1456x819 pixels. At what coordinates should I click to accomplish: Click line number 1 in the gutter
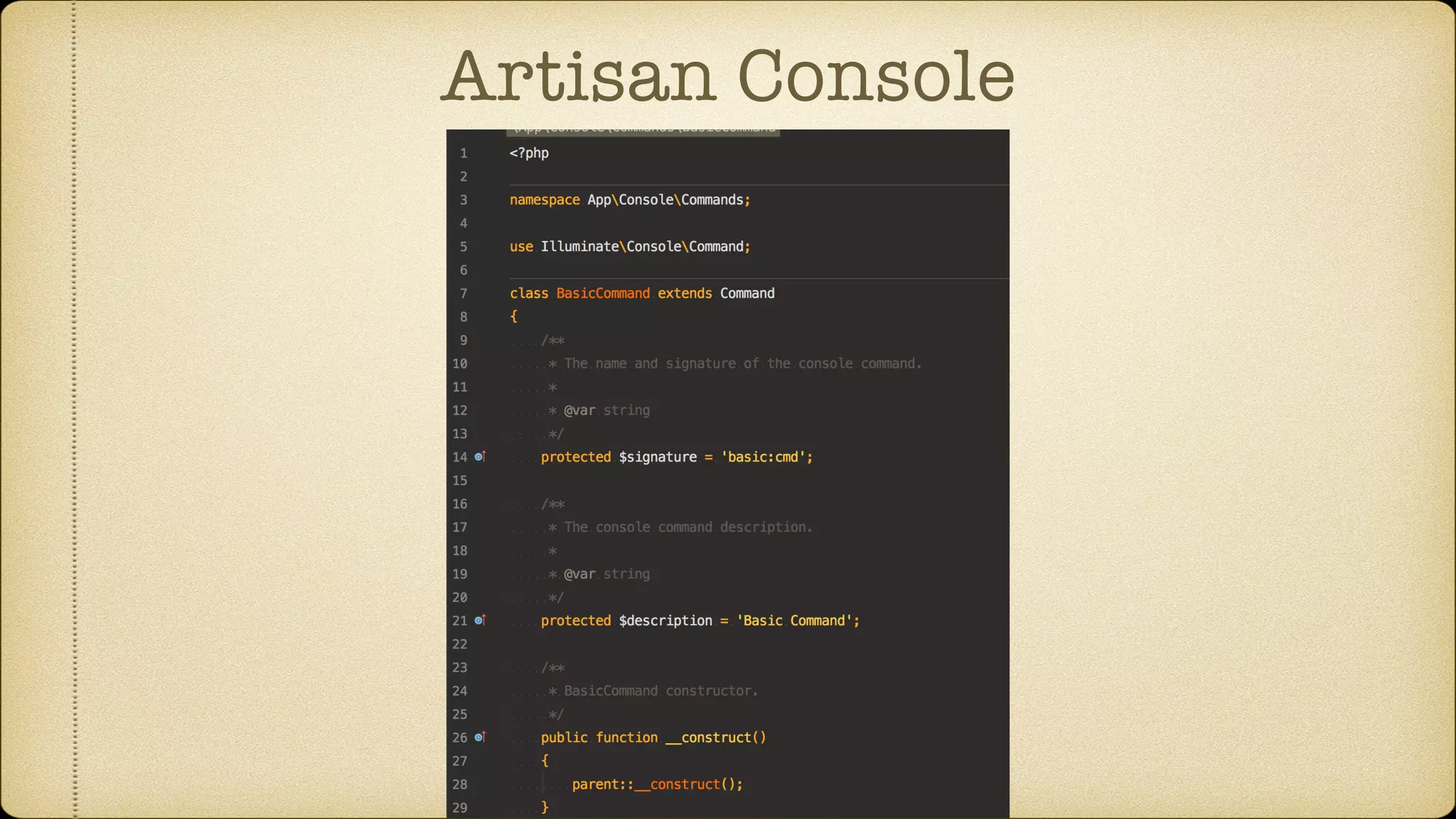[x=464, y=153]
